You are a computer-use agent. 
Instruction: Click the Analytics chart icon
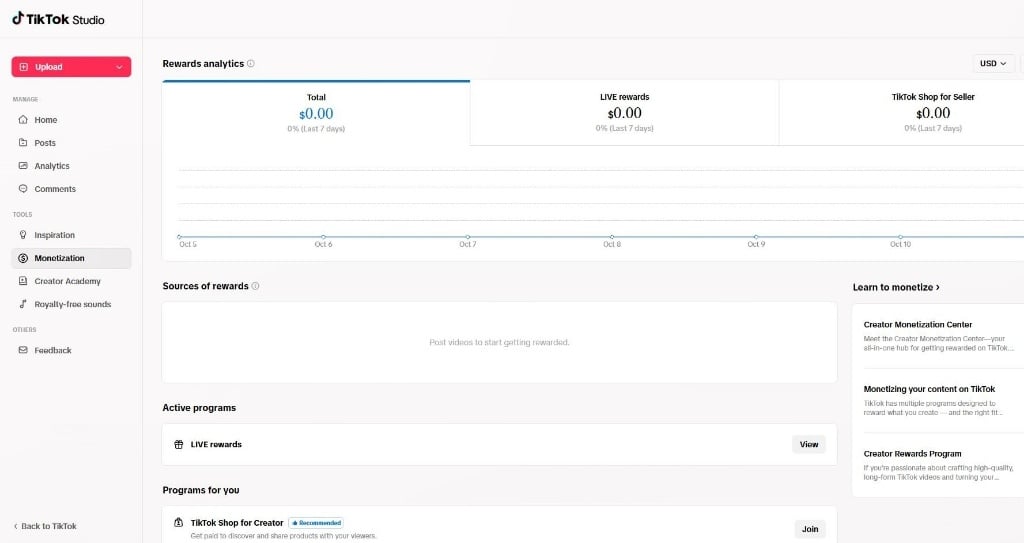(x=23, y=166)
